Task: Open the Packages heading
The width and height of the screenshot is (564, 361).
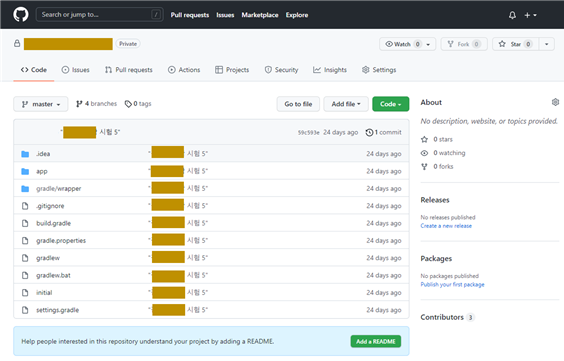Action: [436, 259]
